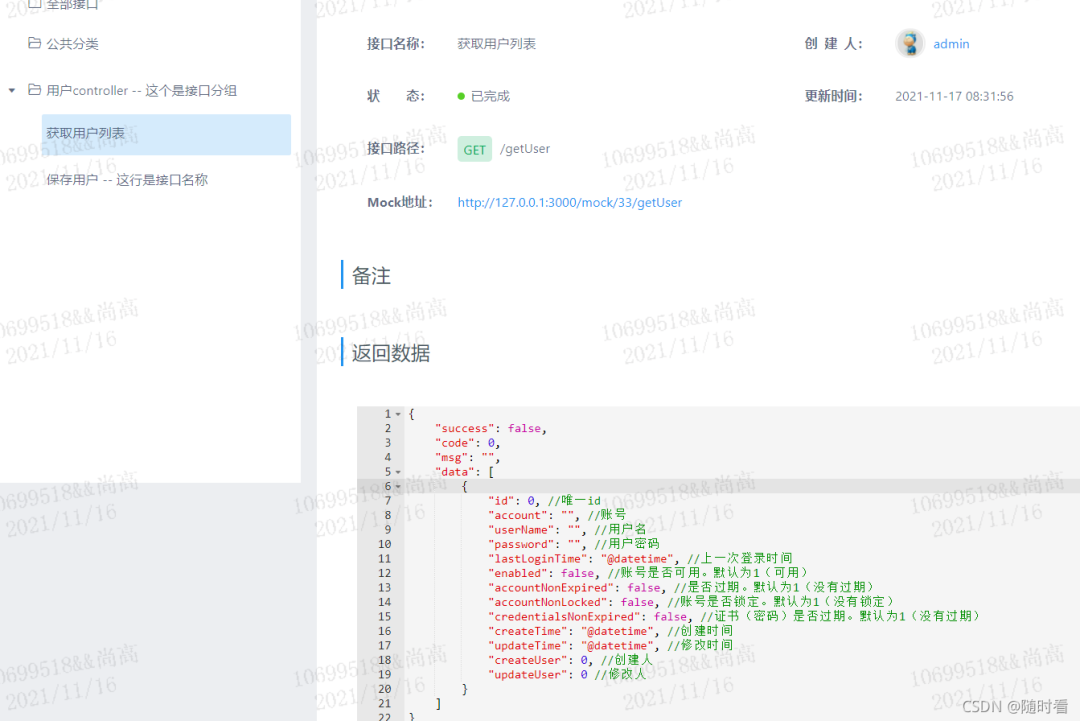The width and height of the screenshot is (1080, 721).
Task: Open the Mock address URL link
Action: (570, 202)
